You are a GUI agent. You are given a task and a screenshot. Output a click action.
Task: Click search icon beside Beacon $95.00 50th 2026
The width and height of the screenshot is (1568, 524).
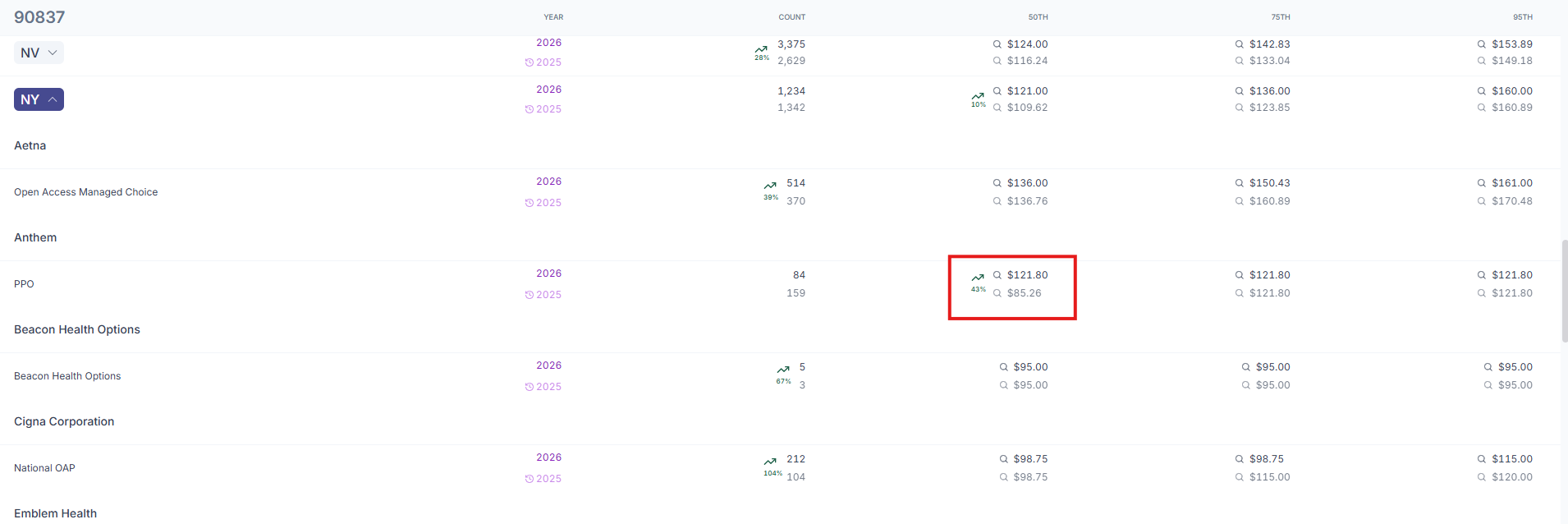(x=1003, y=367)
